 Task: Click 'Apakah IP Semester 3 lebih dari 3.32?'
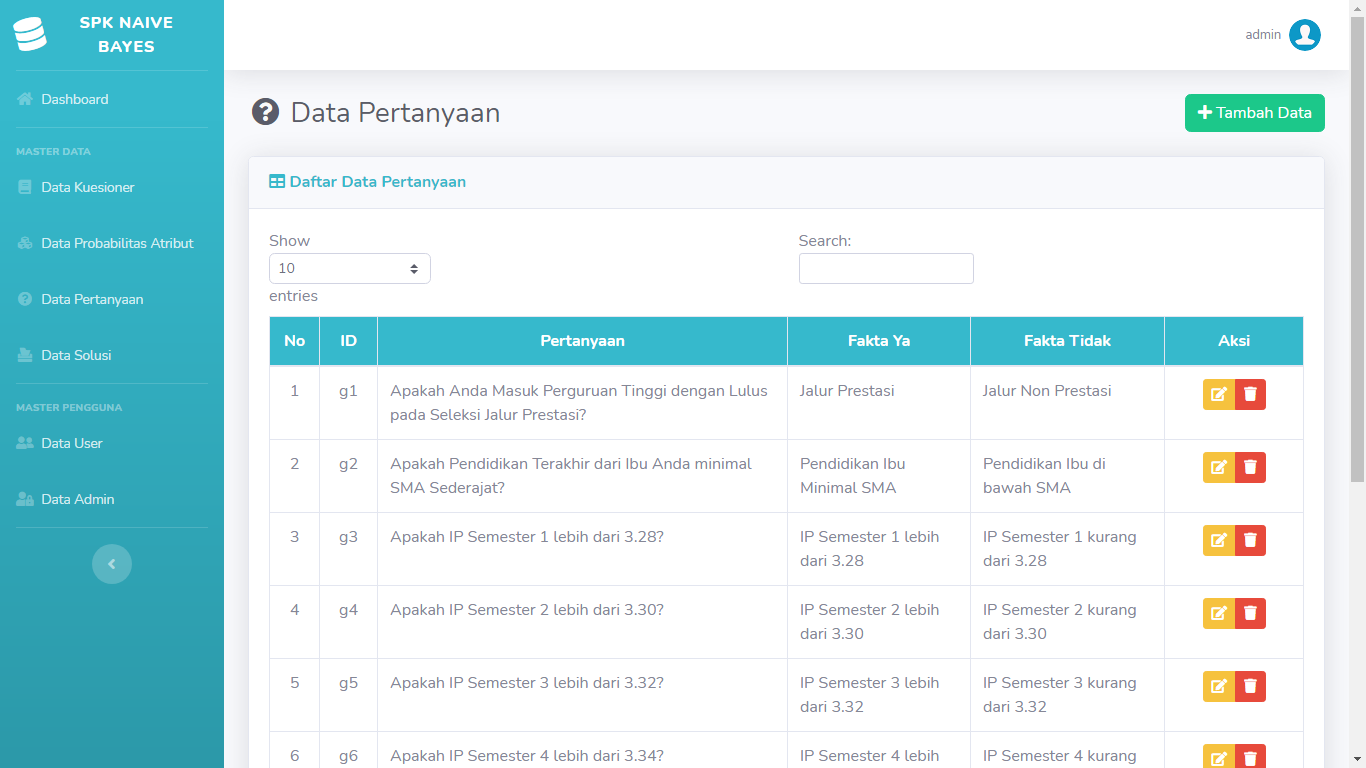[527, 683]
